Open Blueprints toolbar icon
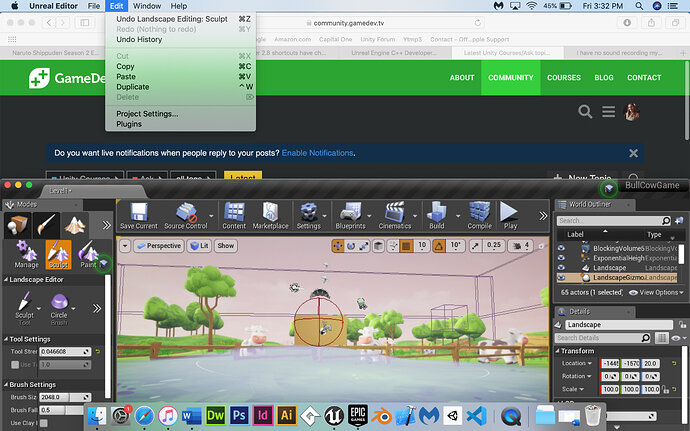The height and width of the screenshot is (431, 690). 350,216
